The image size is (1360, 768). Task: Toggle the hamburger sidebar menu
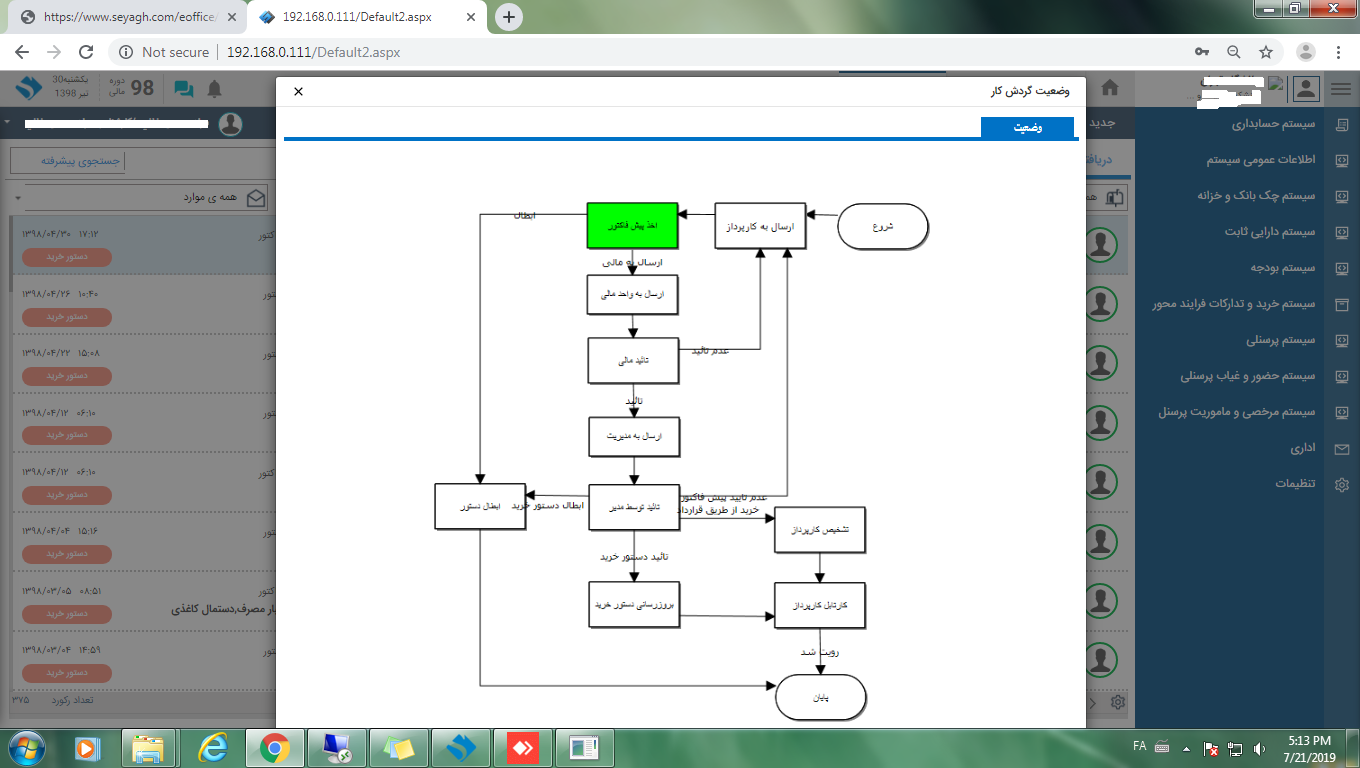pos(1340,89)
